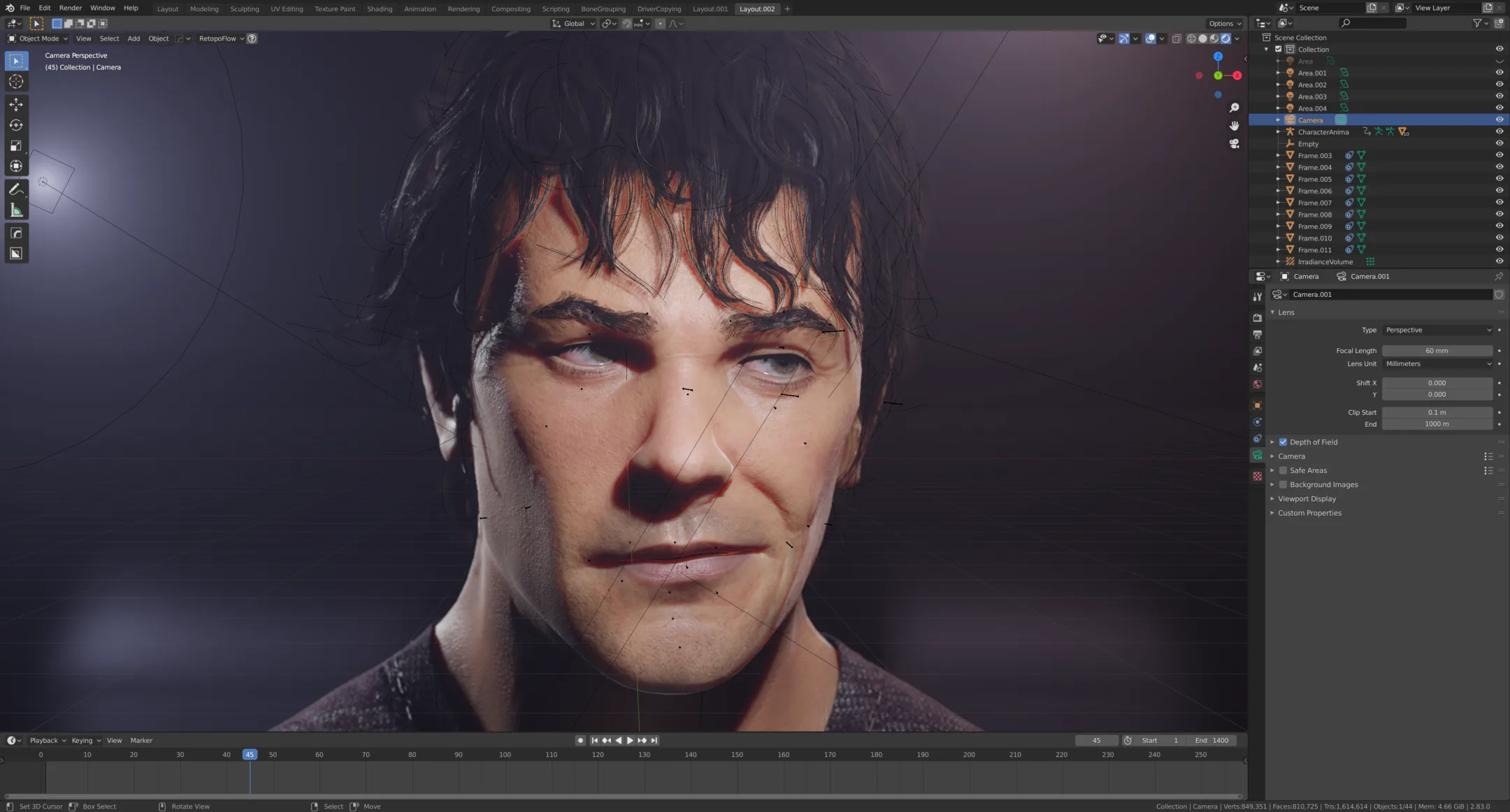Click the Focal Length 60 mm field
The width and height of the screenshot is (1510, 812).
coord(1437,351)
